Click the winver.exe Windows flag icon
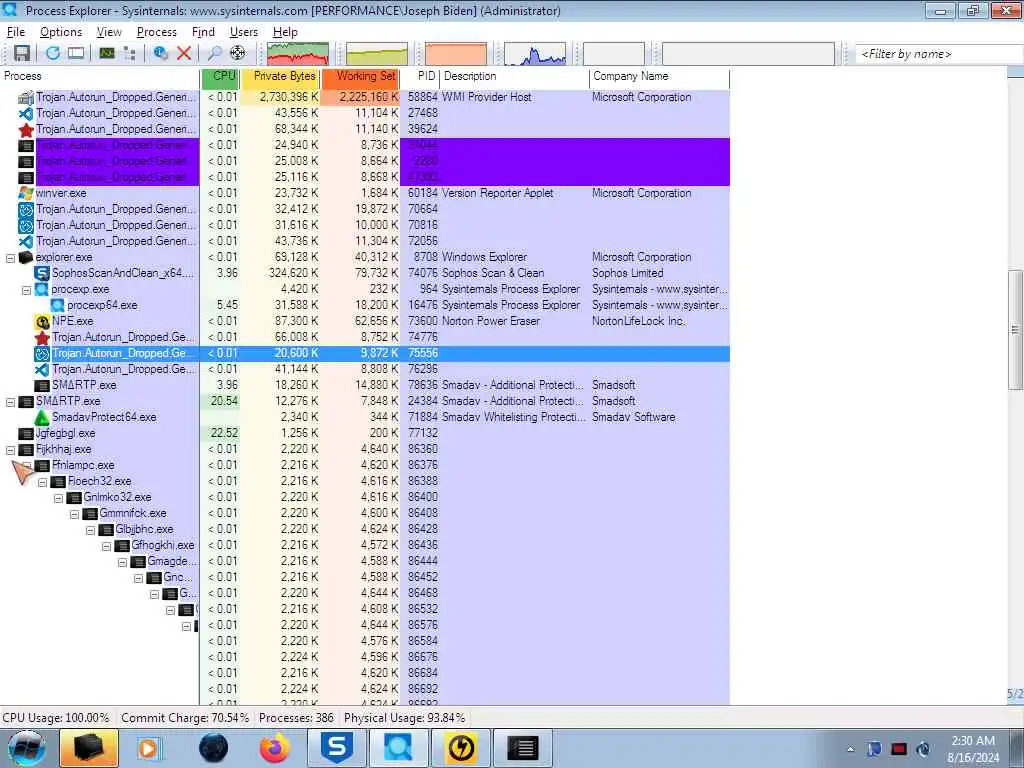Image resolution: width=1024 pixels, height=768 pixels. (x=25, y=193)
